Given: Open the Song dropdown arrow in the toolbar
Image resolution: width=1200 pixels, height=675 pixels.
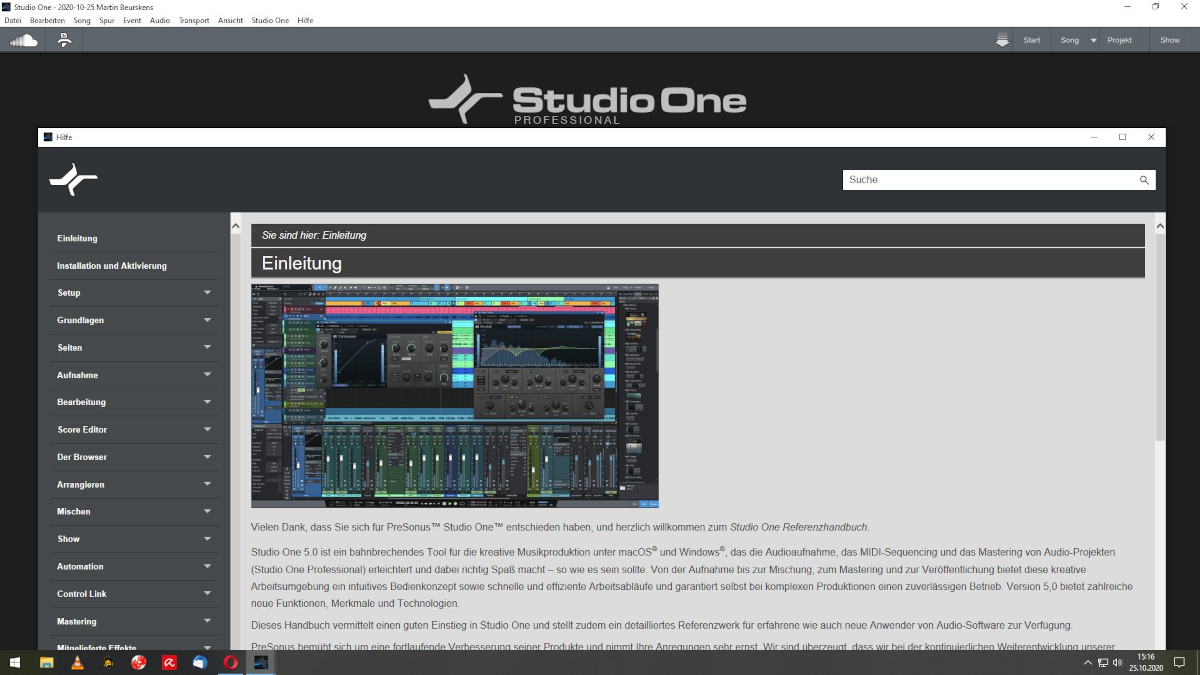Looking at the screenshot, I should 1093,40.
